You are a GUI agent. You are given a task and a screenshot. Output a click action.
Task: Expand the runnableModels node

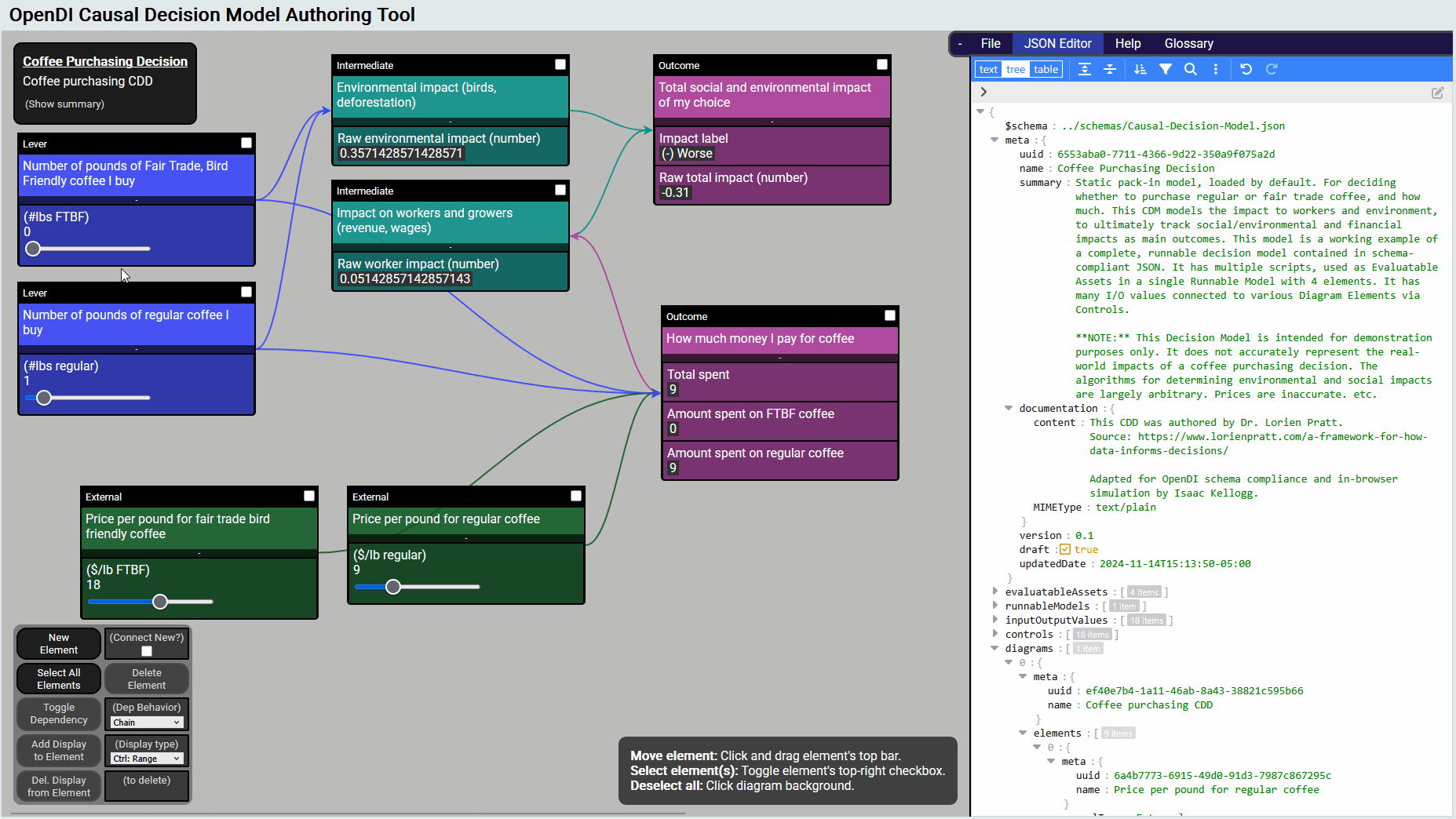pos(995,606)
